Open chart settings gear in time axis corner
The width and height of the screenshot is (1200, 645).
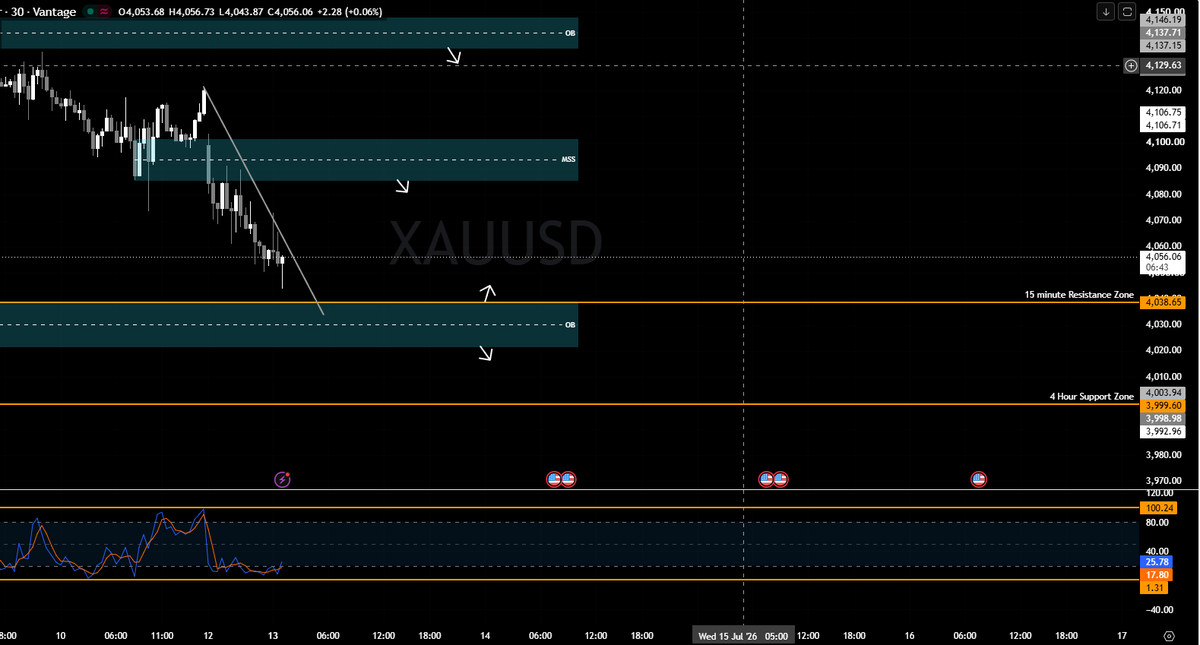click(x=1169, y=635)
